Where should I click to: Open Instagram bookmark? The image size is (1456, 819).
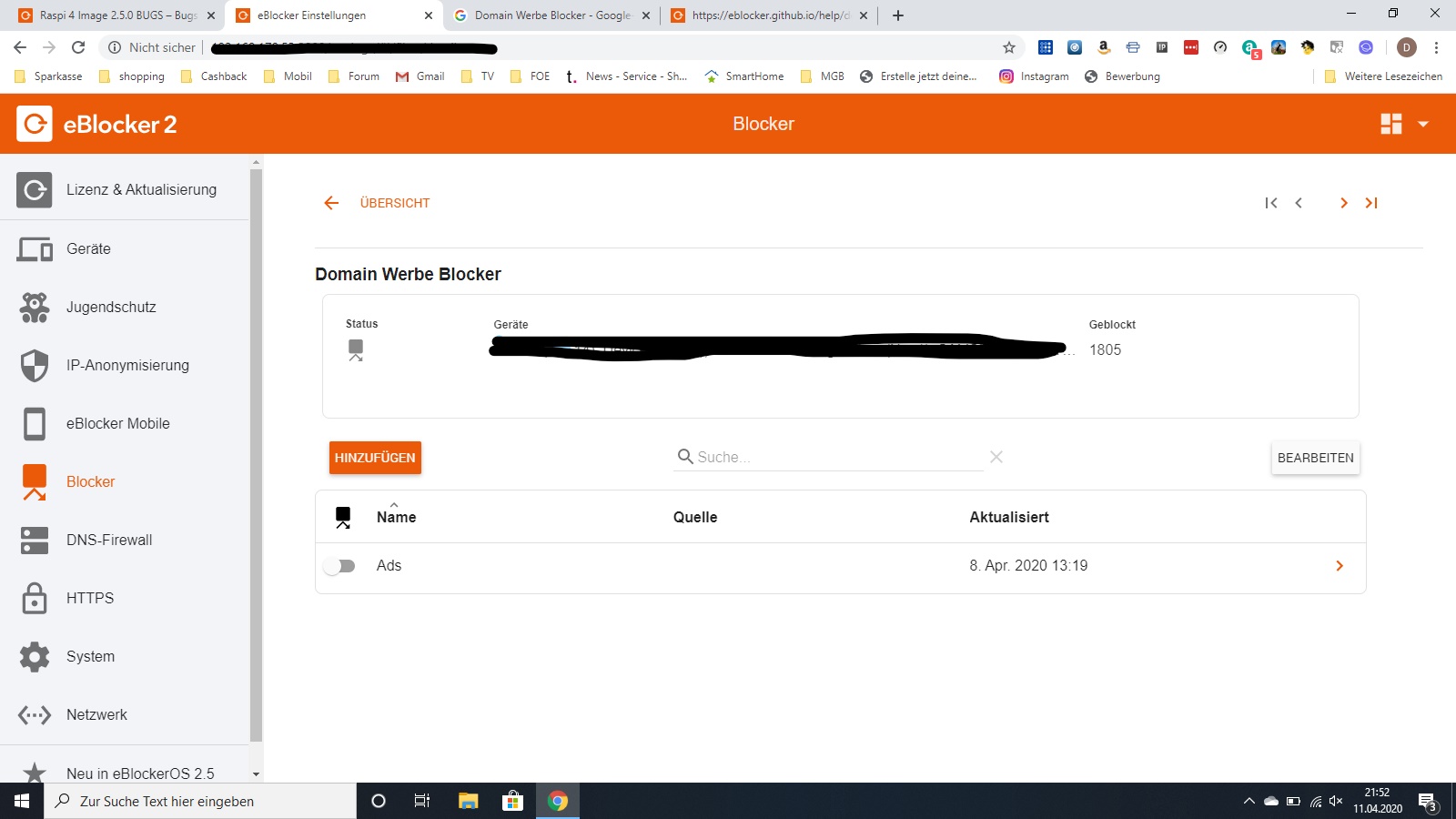click(x=1035, y=76)
